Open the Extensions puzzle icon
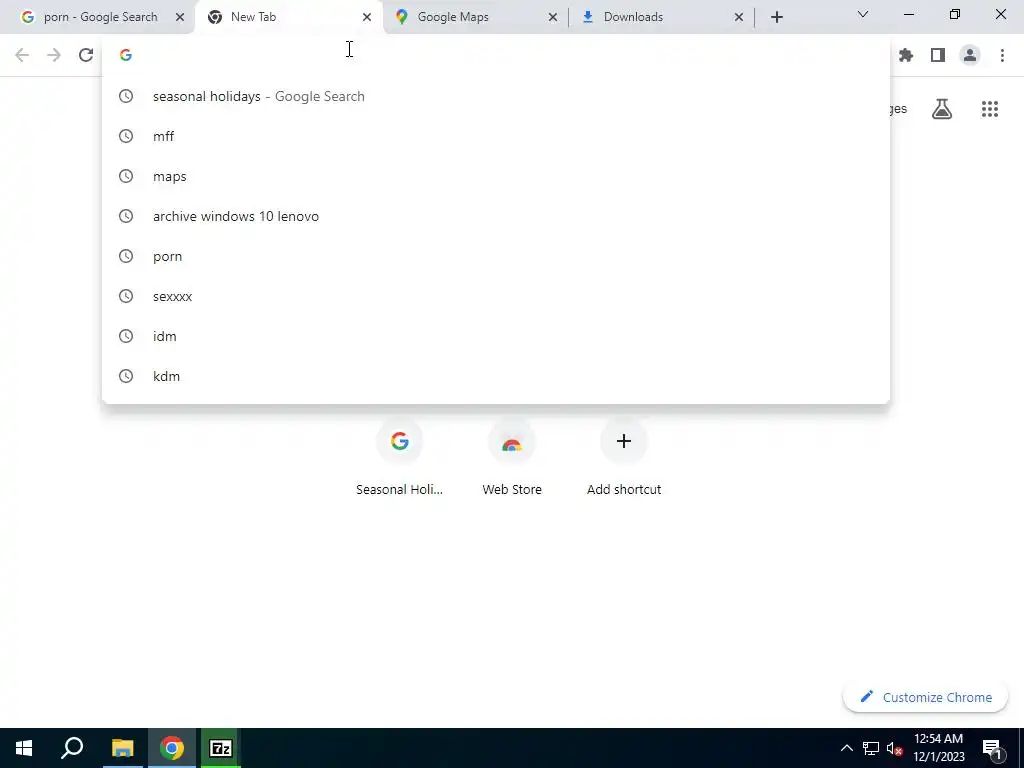The height and width of the screenshot is (768, 1024). [x=906, y=56]
